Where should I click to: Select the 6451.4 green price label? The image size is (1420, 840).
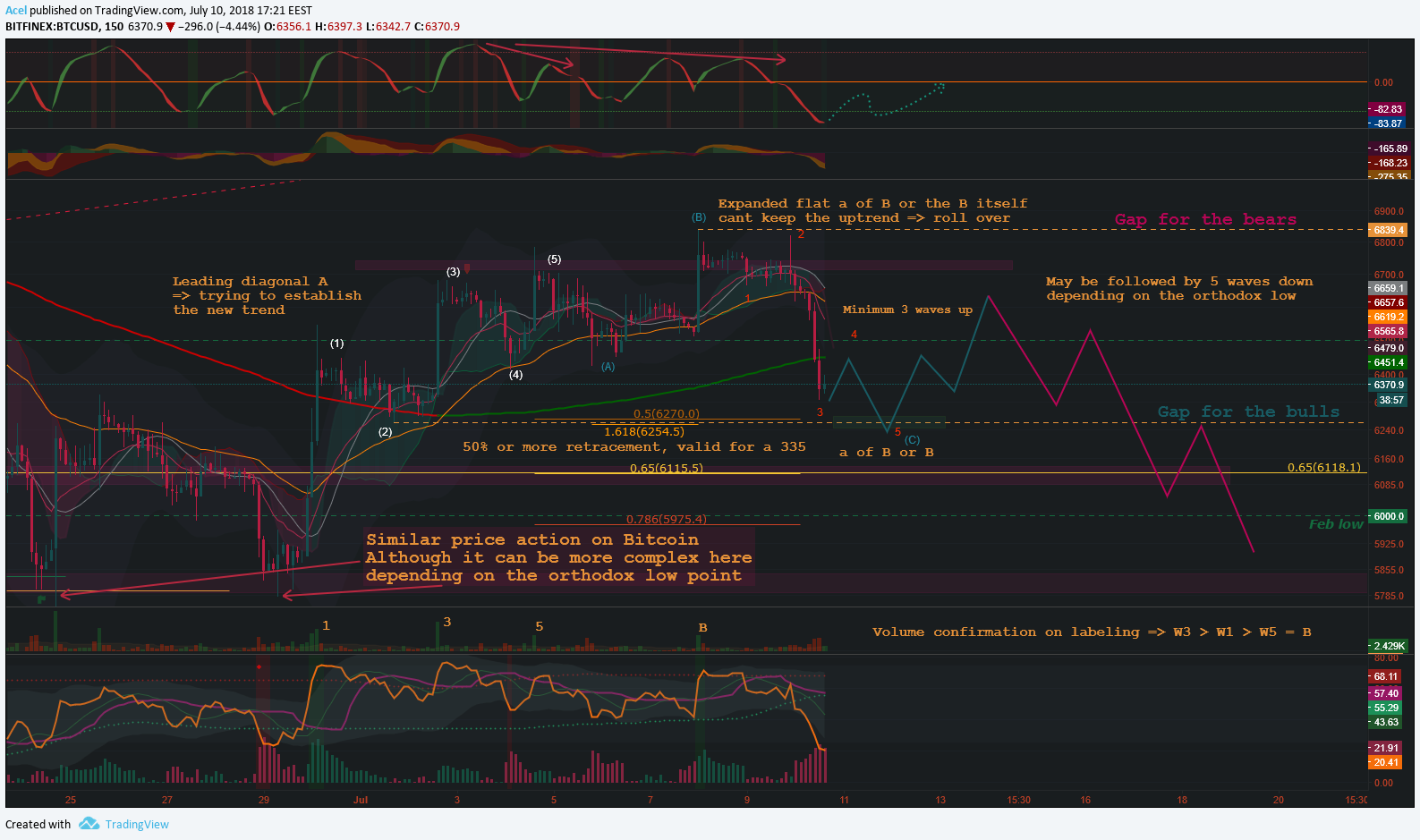point(1389,362)
